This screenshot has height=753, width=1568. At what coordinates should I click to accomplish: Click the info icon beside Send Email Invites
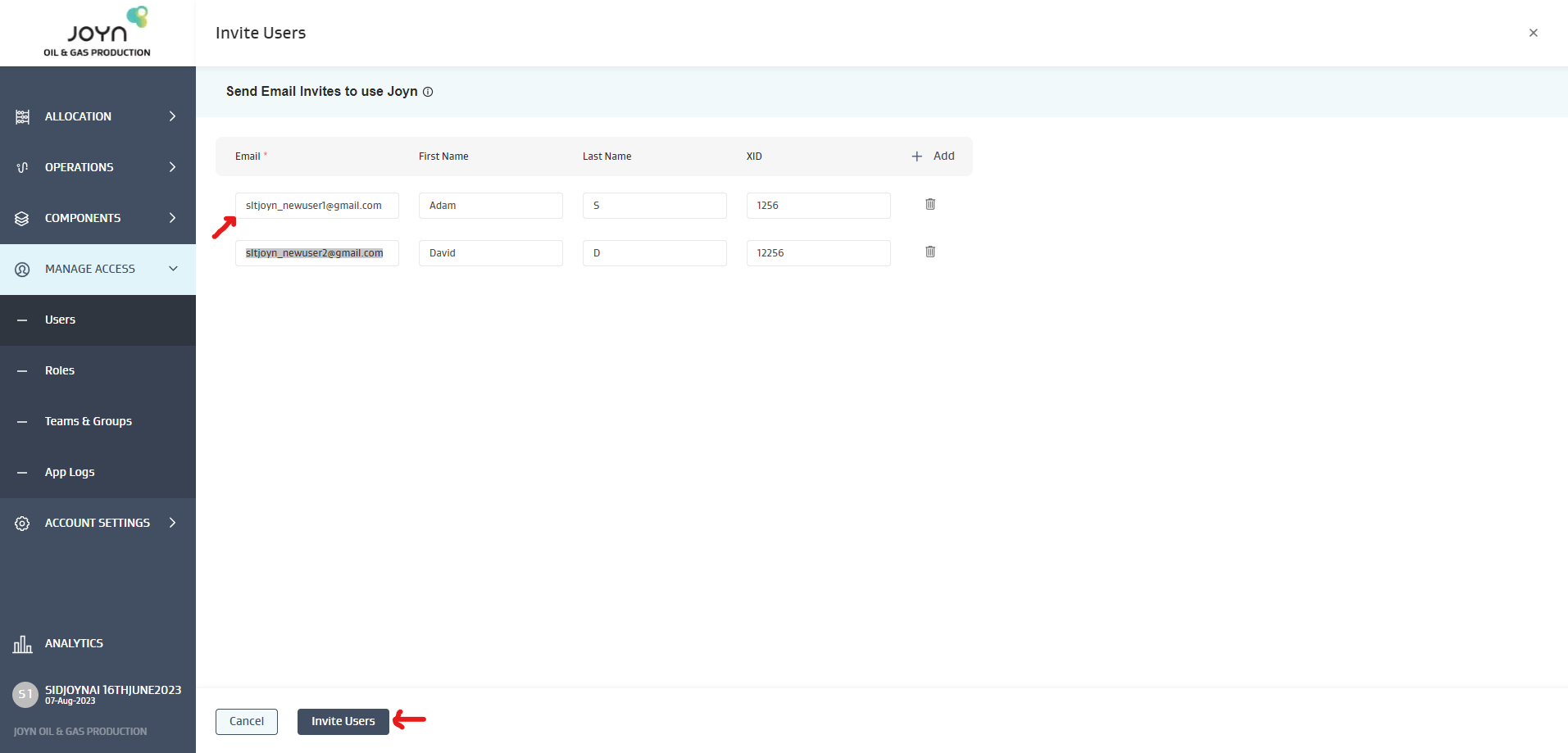428,92
